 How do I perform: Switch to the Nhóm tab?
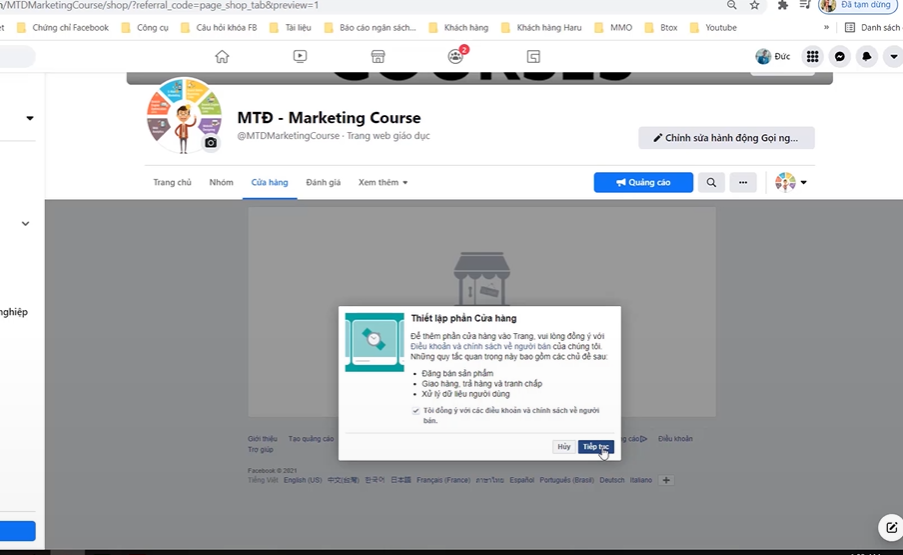(x=221, y=183)
